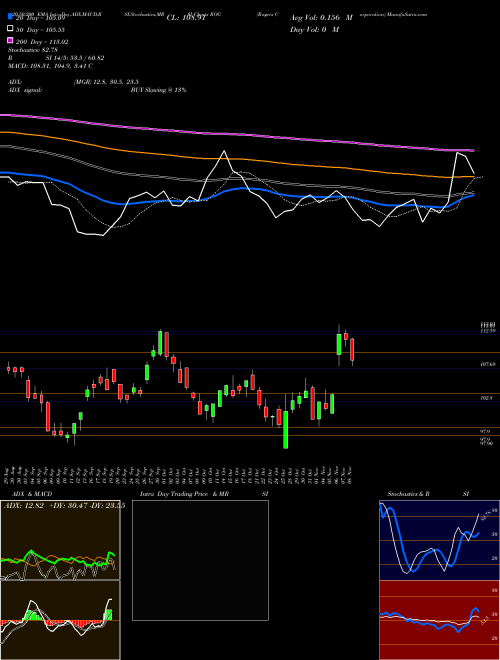Open the red-background RSI chart panel

(x=439, y=620)
